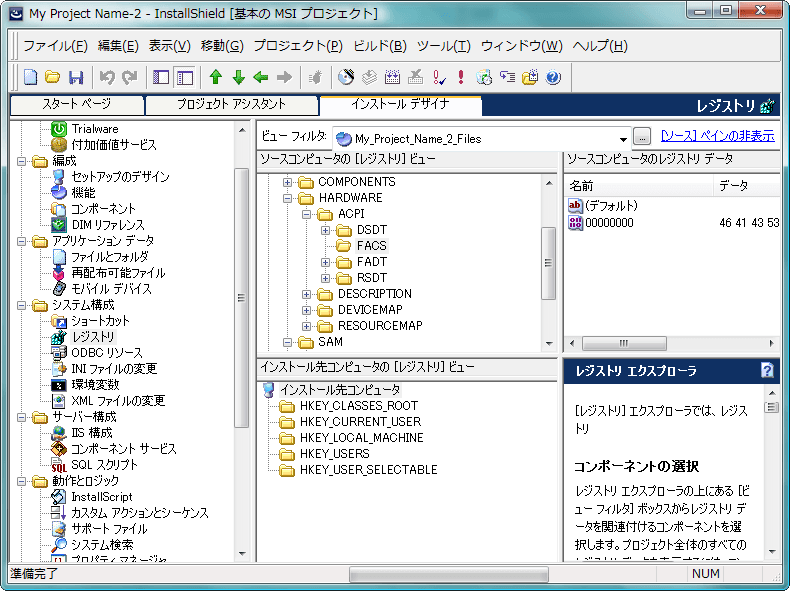
Task: Click the source registry vertical scrollbar thumb
Action: 548,263
